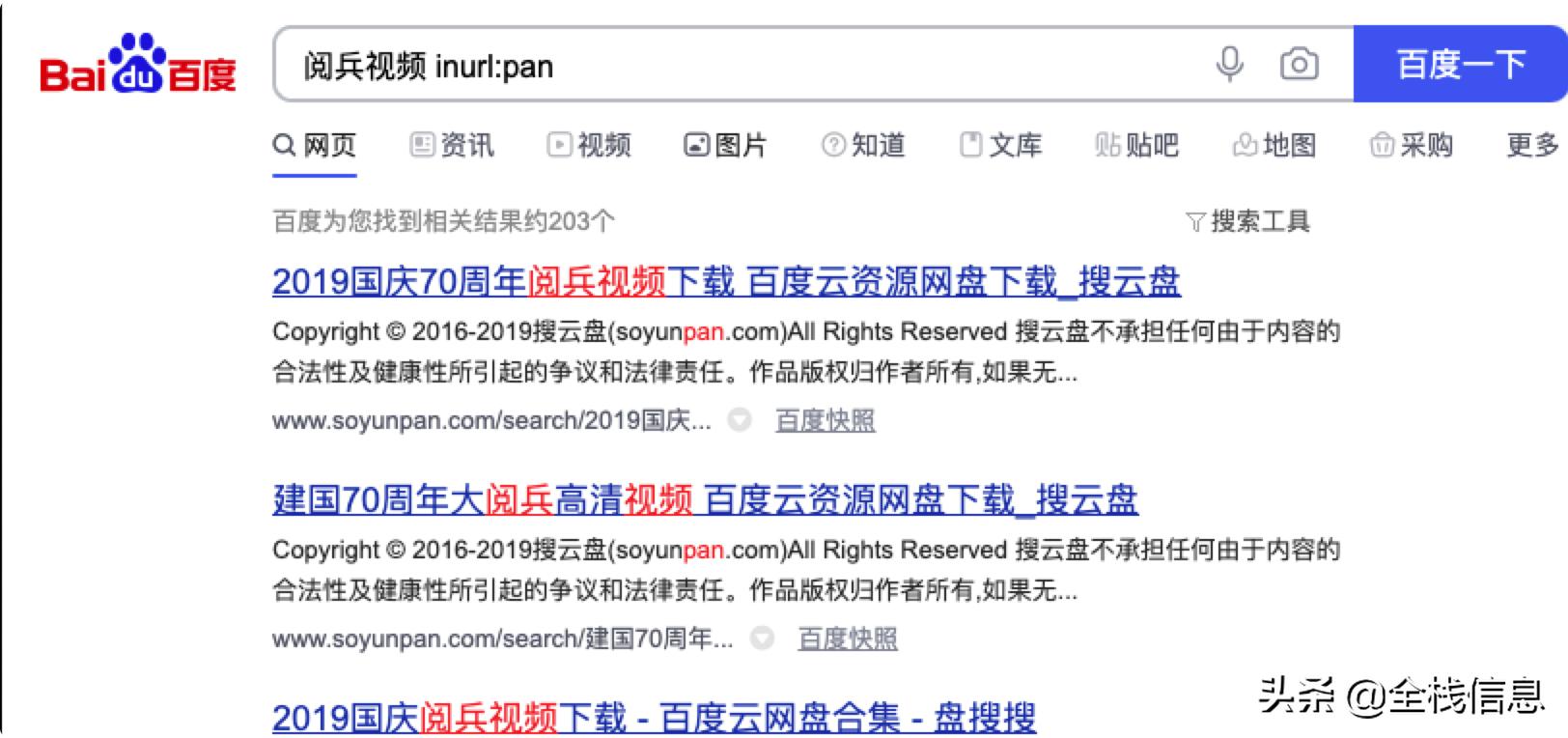The image size is (1568, 738).
Task: Open the 文库 tab
Action: (x=1000, y=146)
